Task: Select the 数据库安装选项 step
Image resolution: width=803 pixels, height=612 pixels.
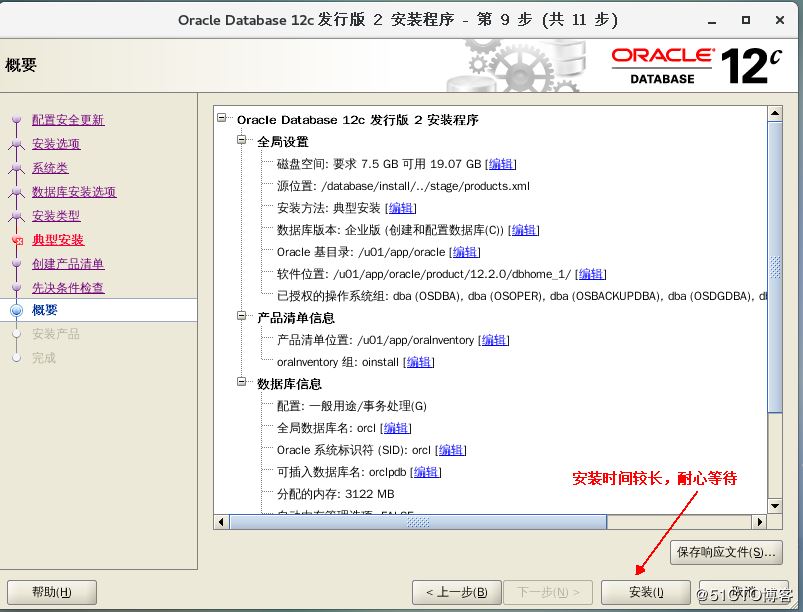Action: pos(74,192)
